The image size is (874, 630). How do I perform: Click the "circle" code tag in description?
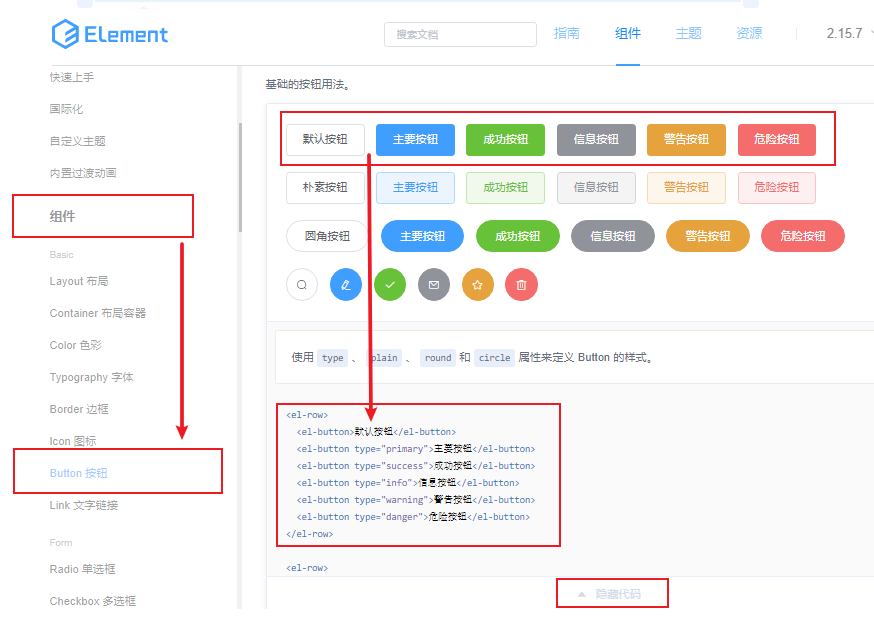click(494, 358)
